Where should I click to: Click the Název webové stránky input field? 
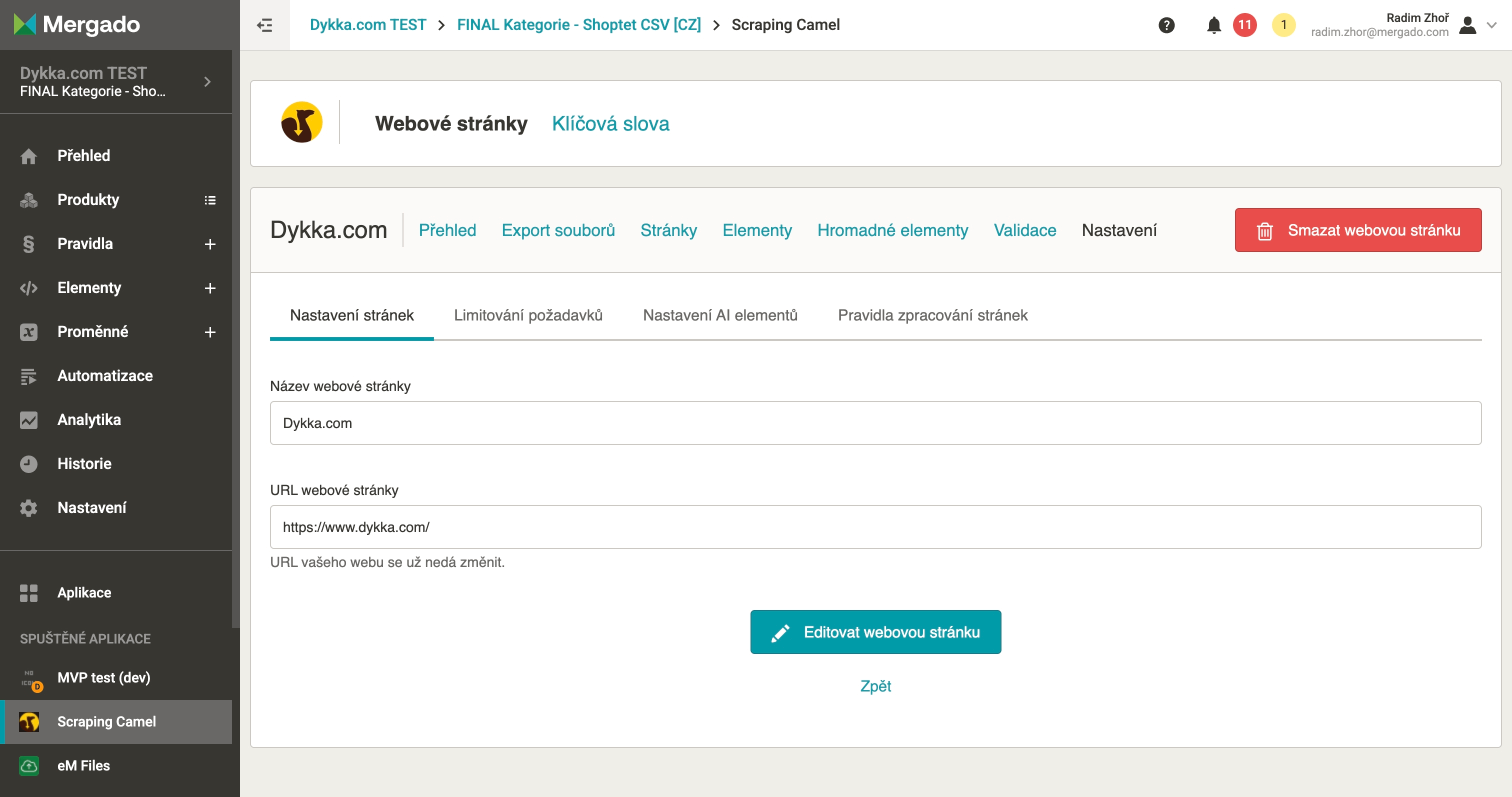tap(875, 423)
